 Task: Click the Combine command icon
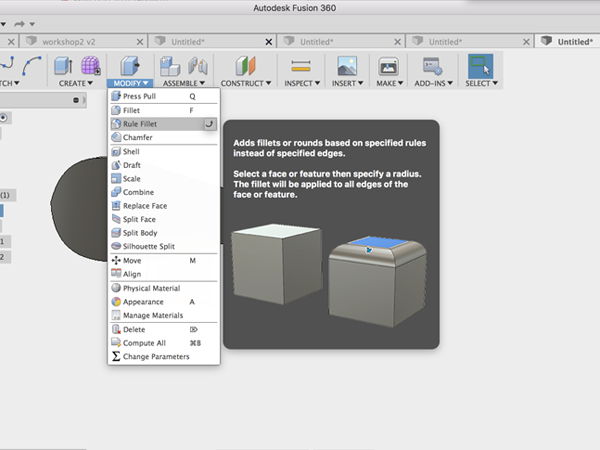click(116, 192)
